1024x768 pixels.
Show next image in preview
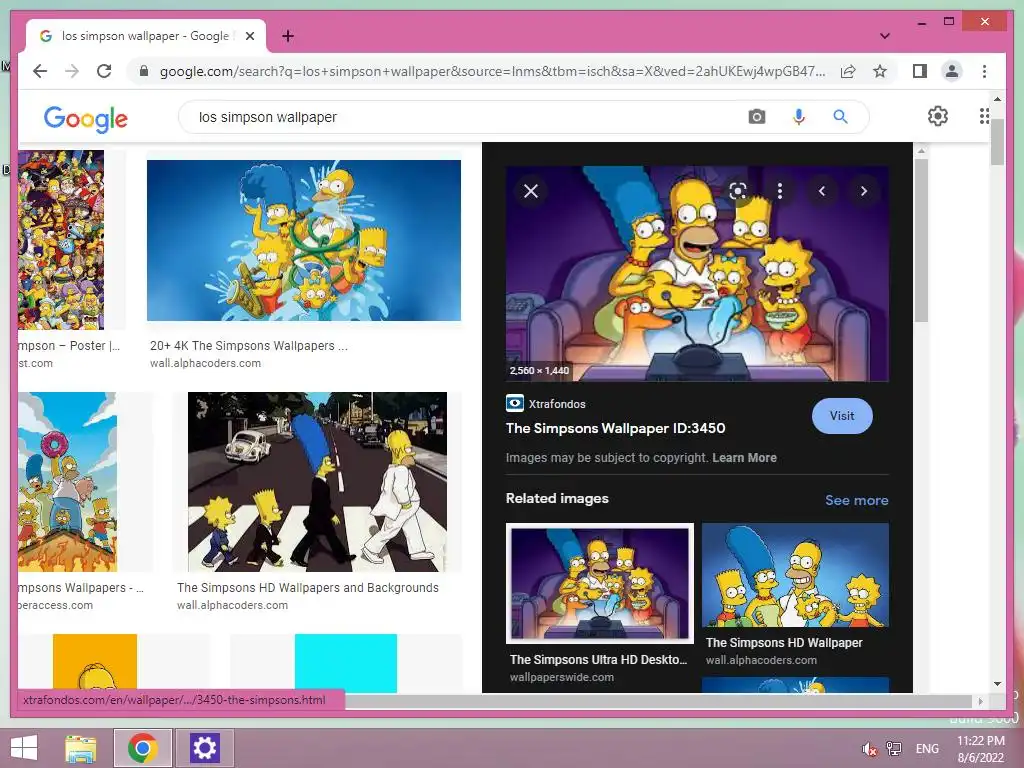[863, 191]
